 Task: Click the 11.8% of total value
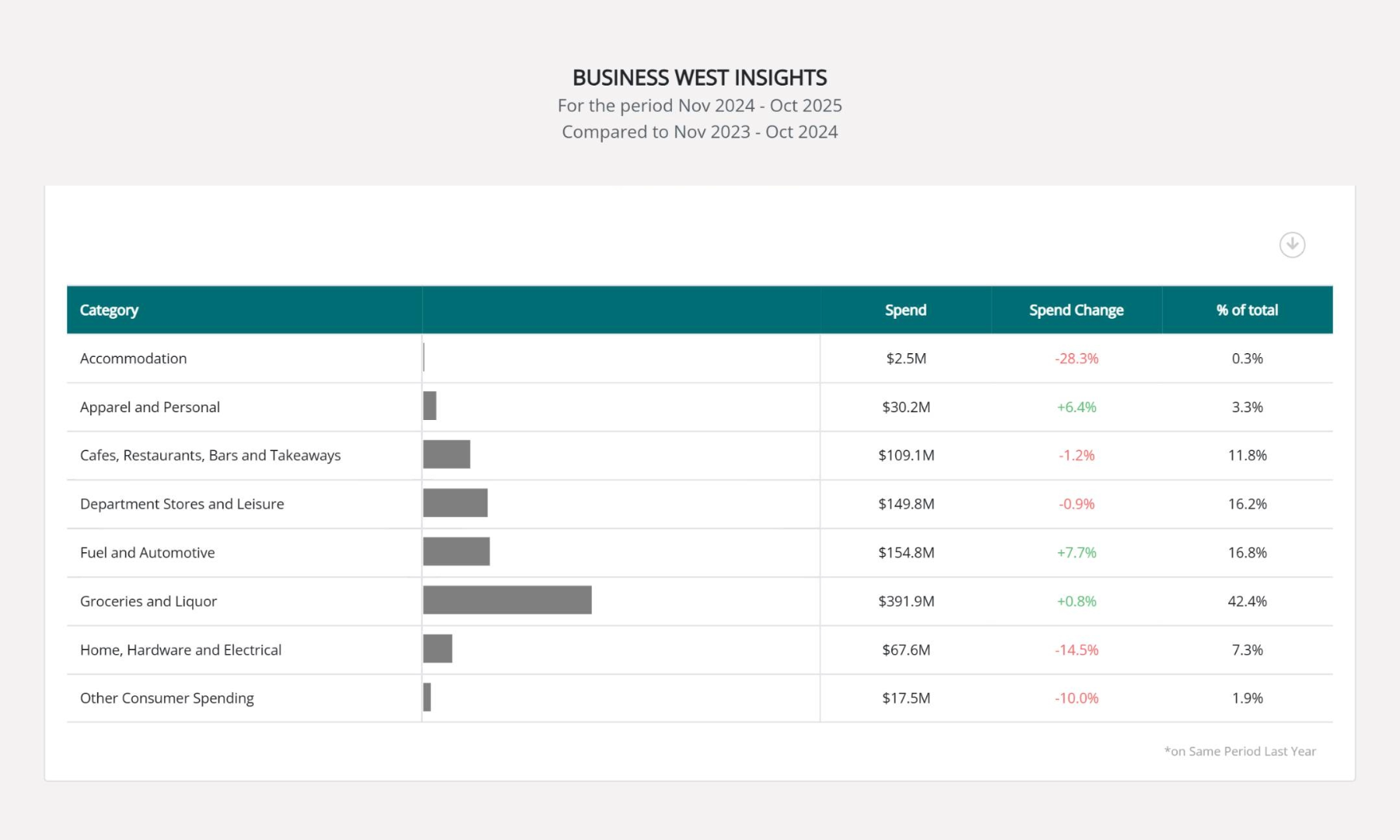coord(1248,455)
